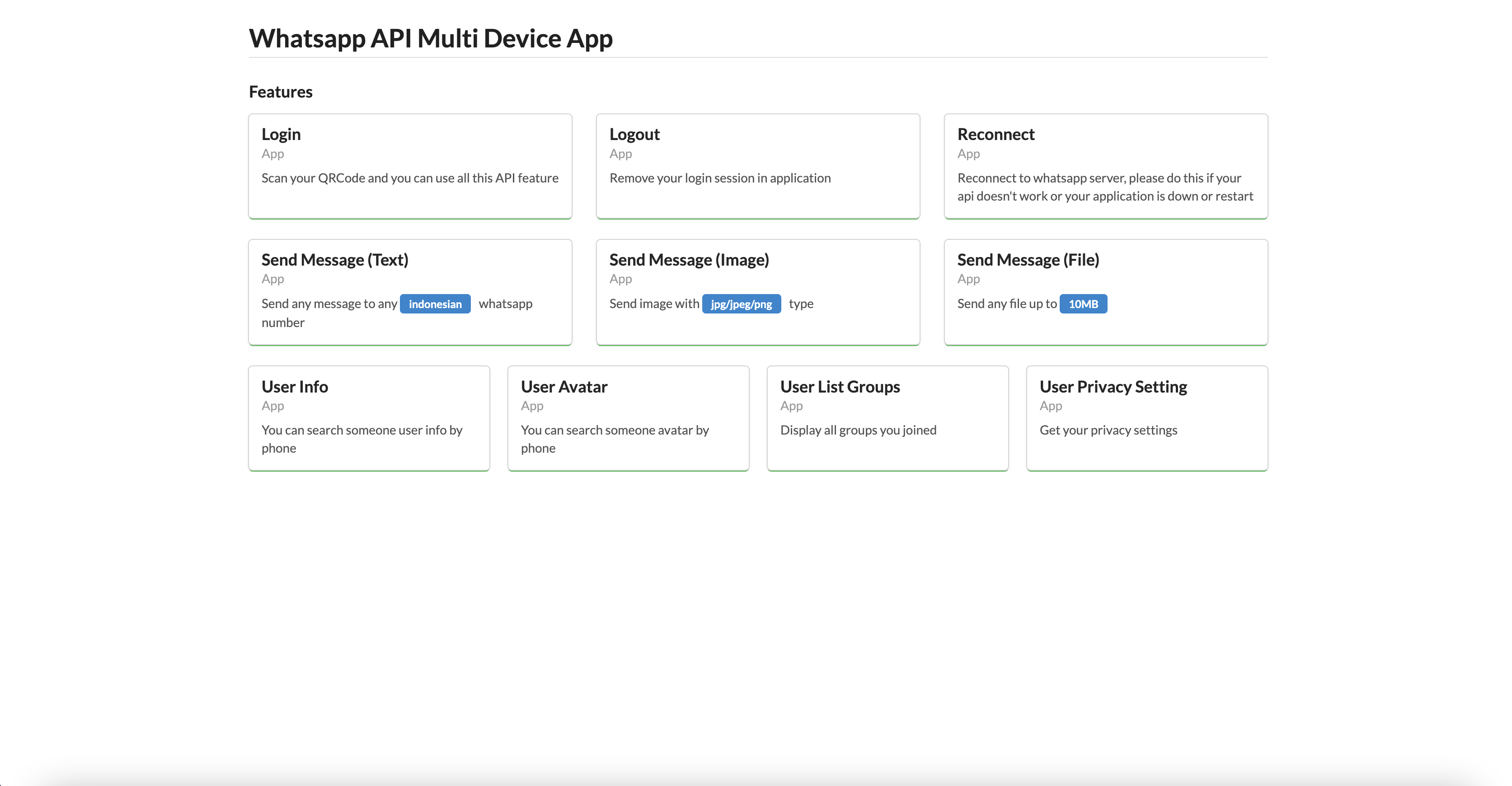Click text 'Display all groups you joined'
This screenshot has height=786, width=1512.
pos(858,430)
